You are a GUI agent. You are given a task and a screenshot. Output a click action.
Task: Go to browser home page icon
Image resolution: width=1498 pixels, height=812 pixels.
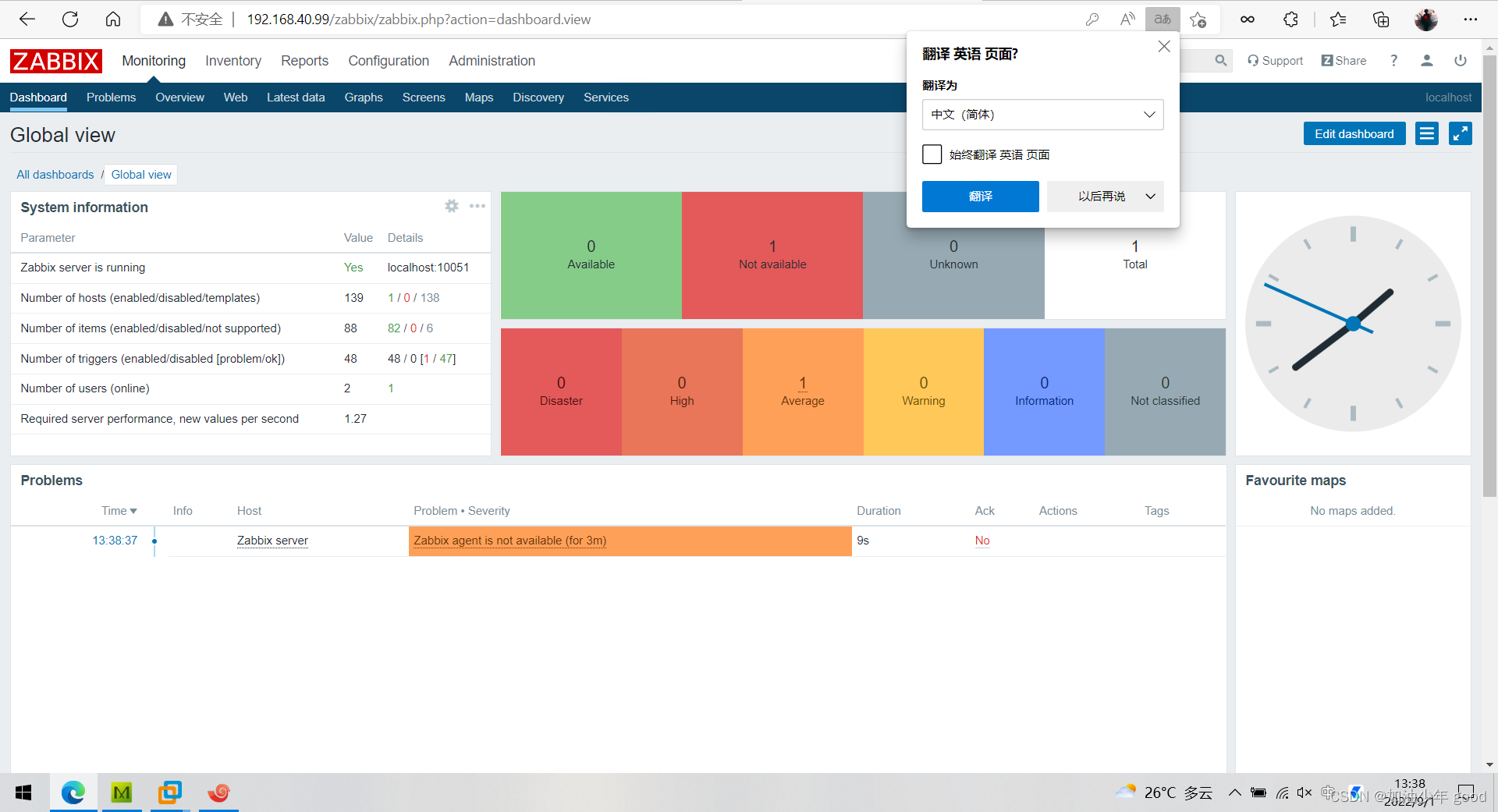[x=113, y=20]
